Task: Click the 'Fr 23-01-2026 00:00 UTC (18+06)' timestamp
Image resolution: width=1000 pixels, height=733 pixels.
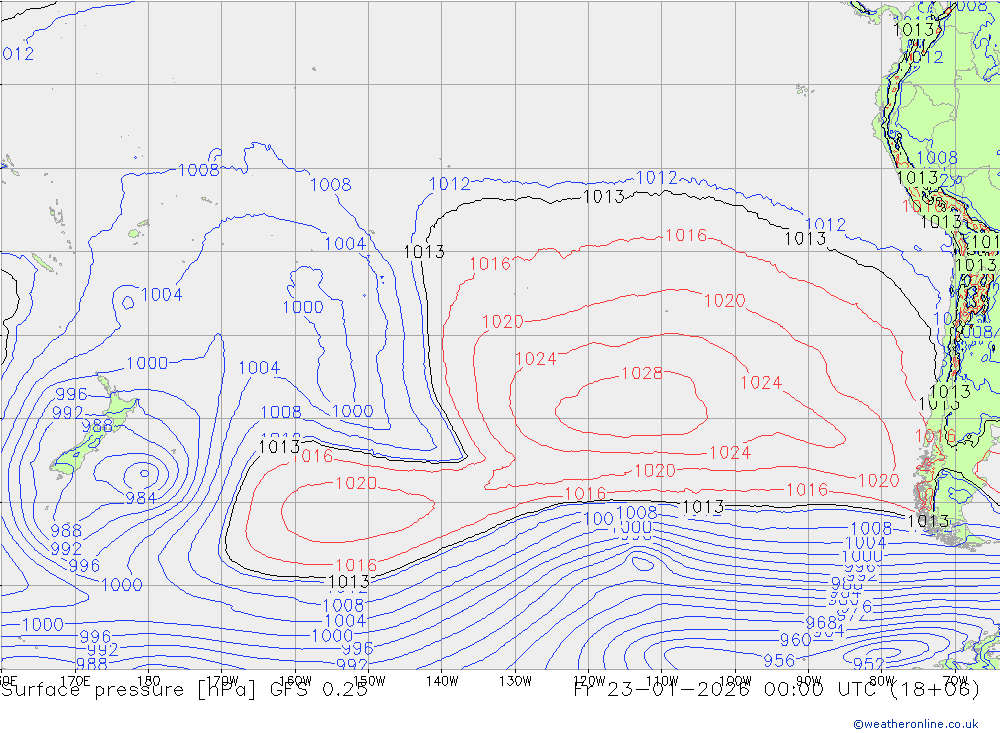Action: 777,690
